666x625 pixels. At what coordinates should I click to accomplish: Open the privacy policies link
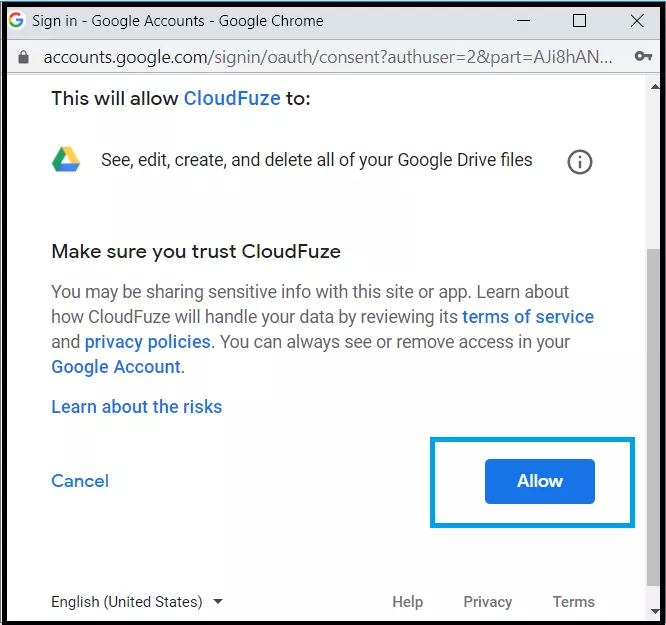click(148, 342)
